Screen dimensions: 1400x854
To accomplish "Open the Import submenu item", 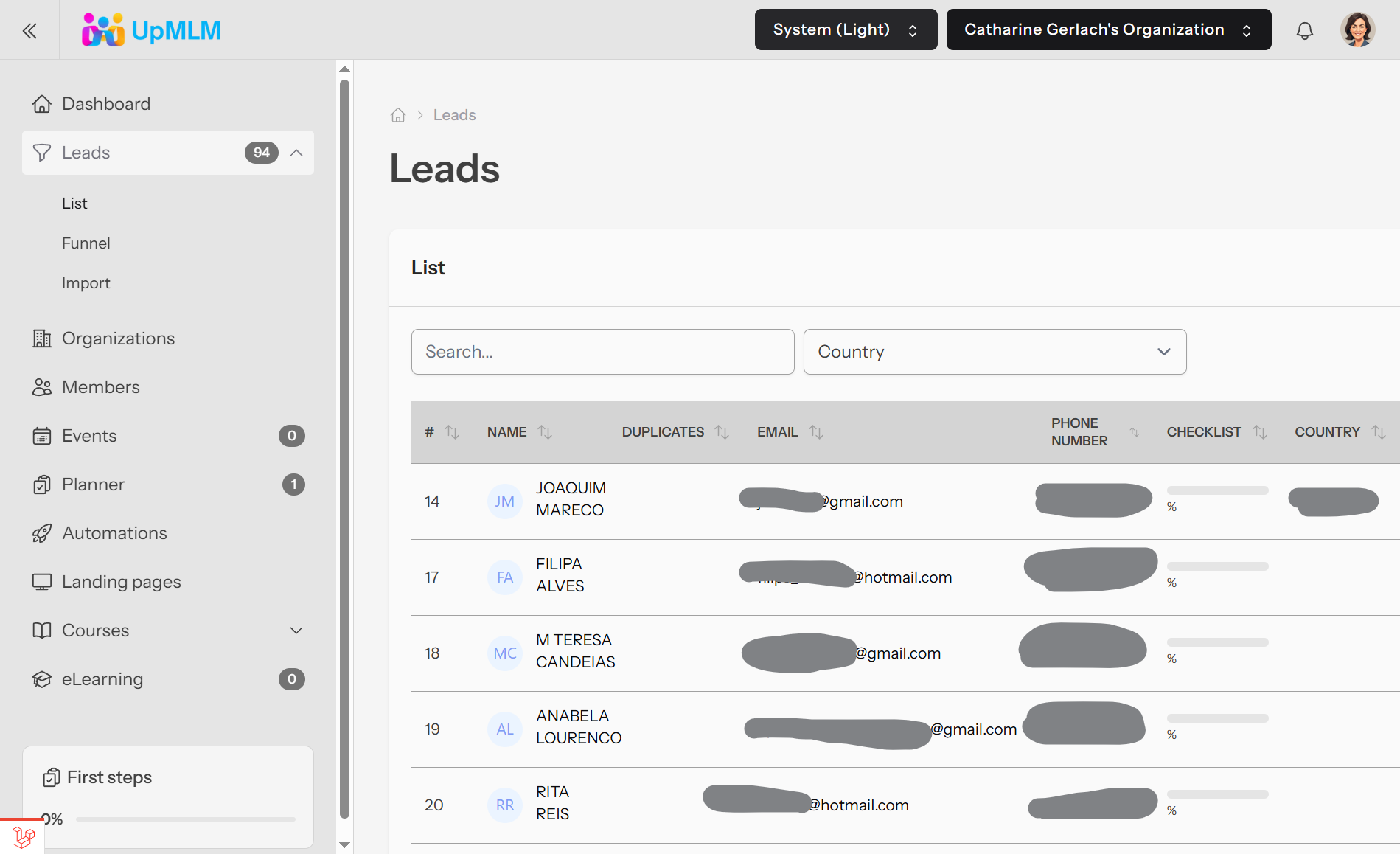I will point(86,283).
